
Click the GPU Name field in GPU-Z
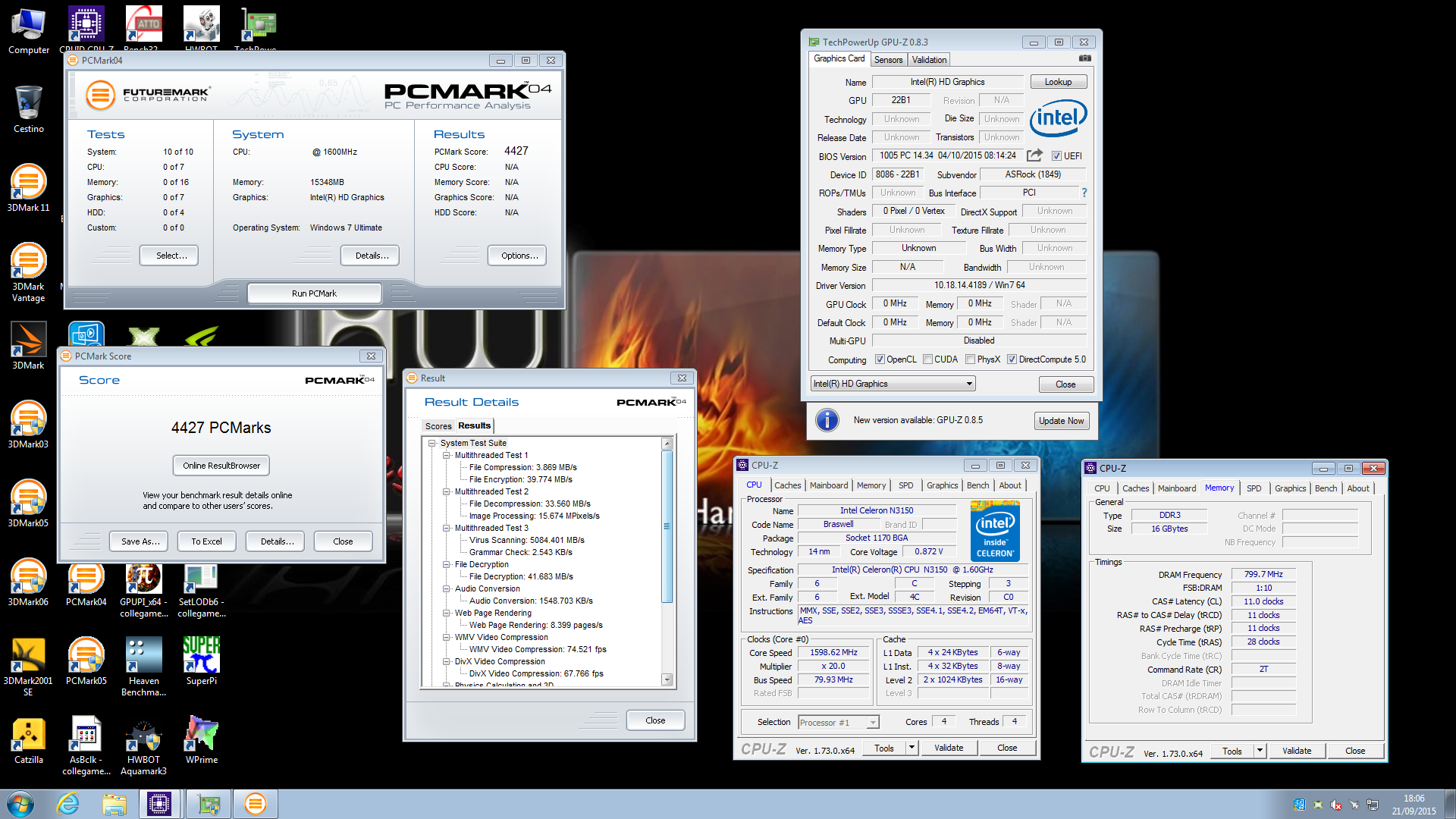947,82
